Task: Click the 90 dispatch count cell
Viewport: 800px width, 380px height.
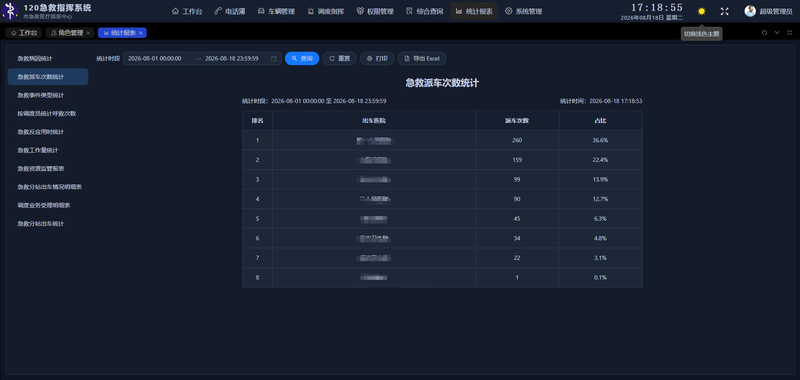Action: pyautogui.click(x=517, y=199)
